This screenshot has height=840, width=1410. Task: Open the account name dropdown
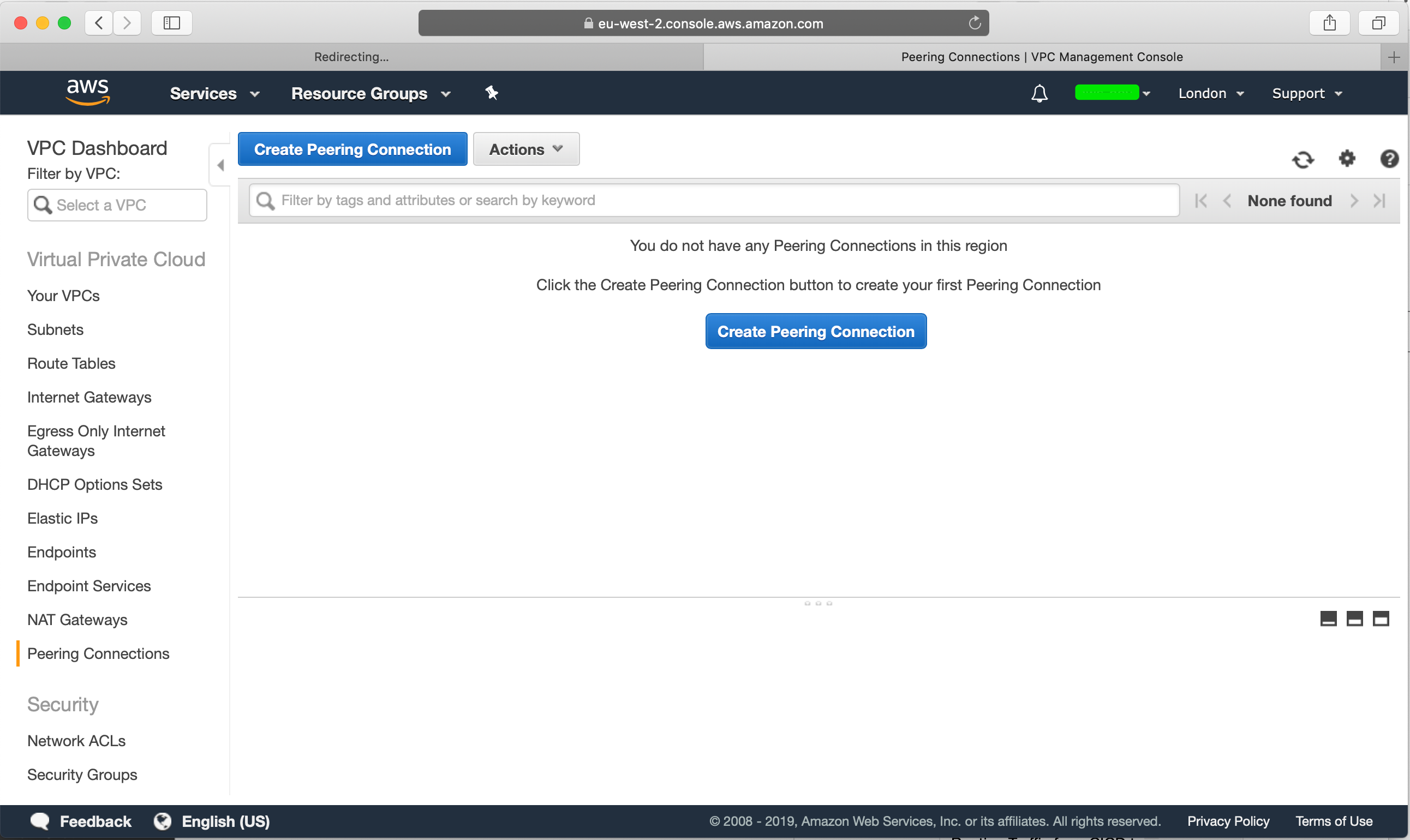click(x=1113, y=93)
